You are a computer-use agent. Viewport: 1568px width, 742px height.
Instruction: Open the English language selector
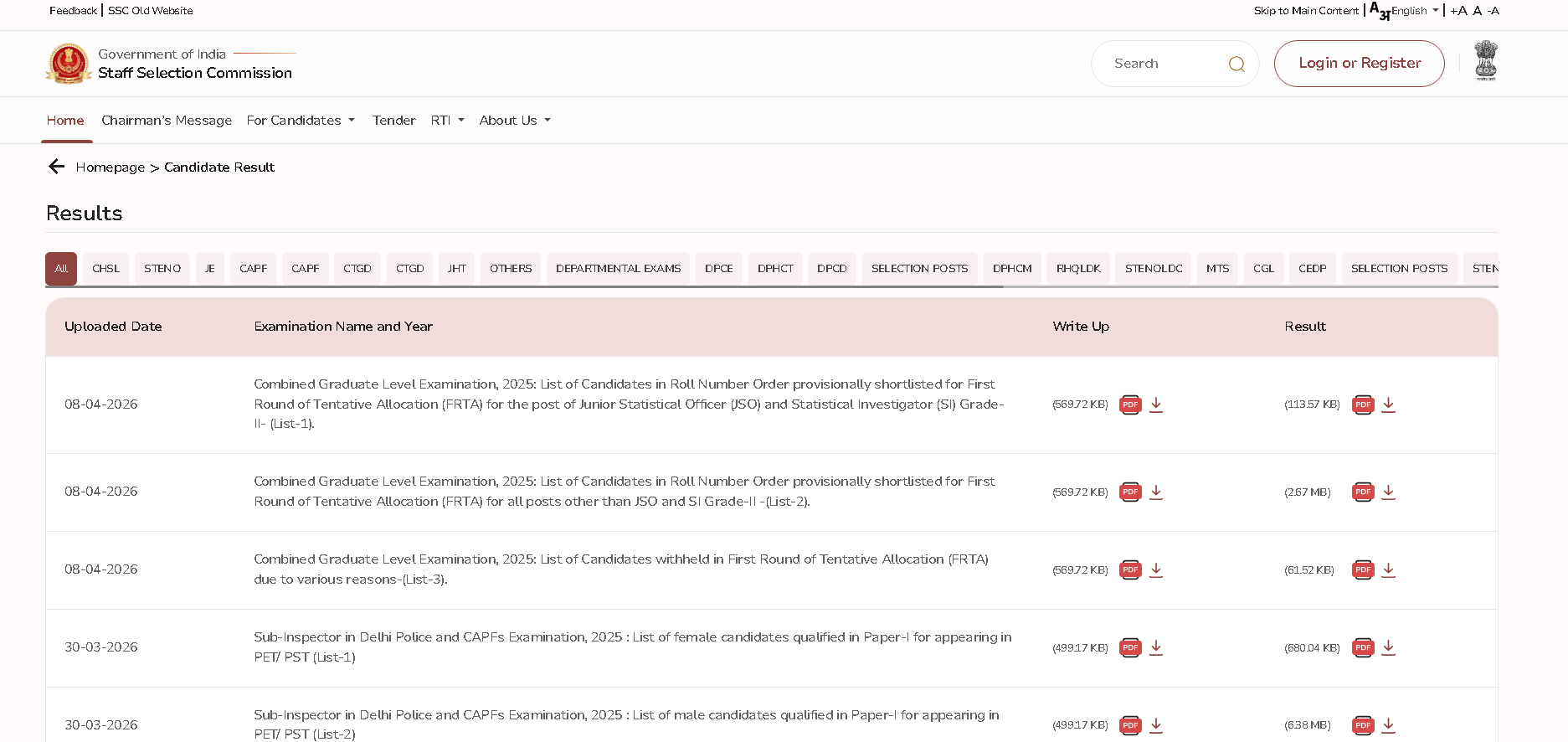tap(1414, 11)
